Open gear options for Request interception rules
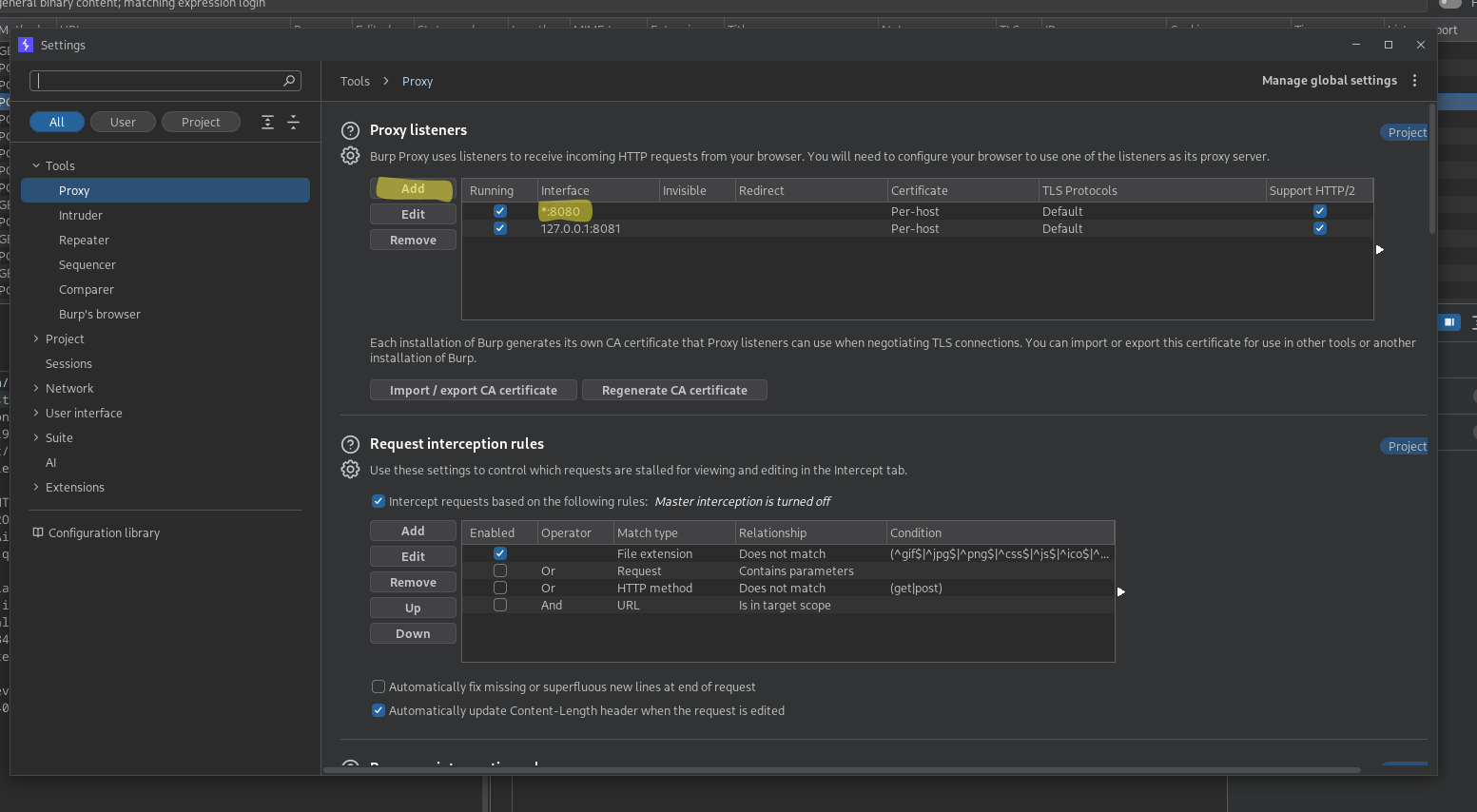Viewport: 1477px width, 812px height. click(x=350, y=470)
